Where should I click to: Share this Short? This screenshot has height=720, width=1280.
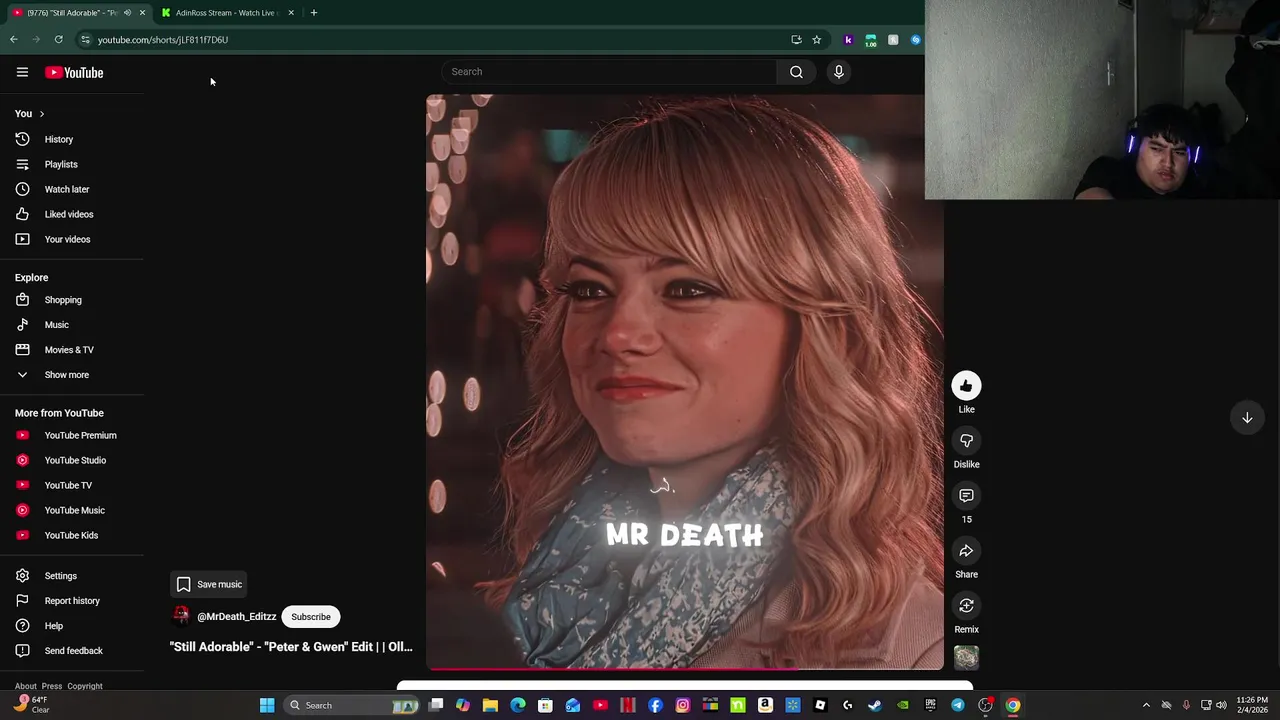(x=966, y=551)
